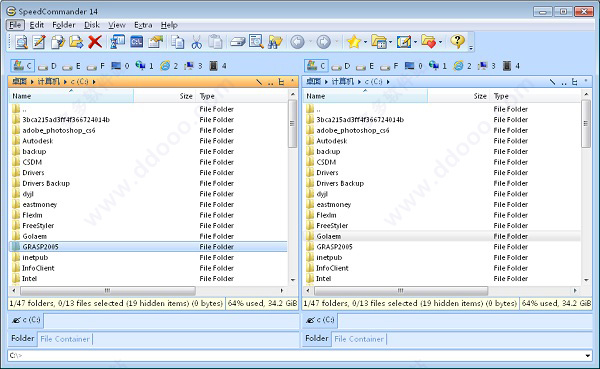Click the parent '..' button in right path bar

click(564, 82)
